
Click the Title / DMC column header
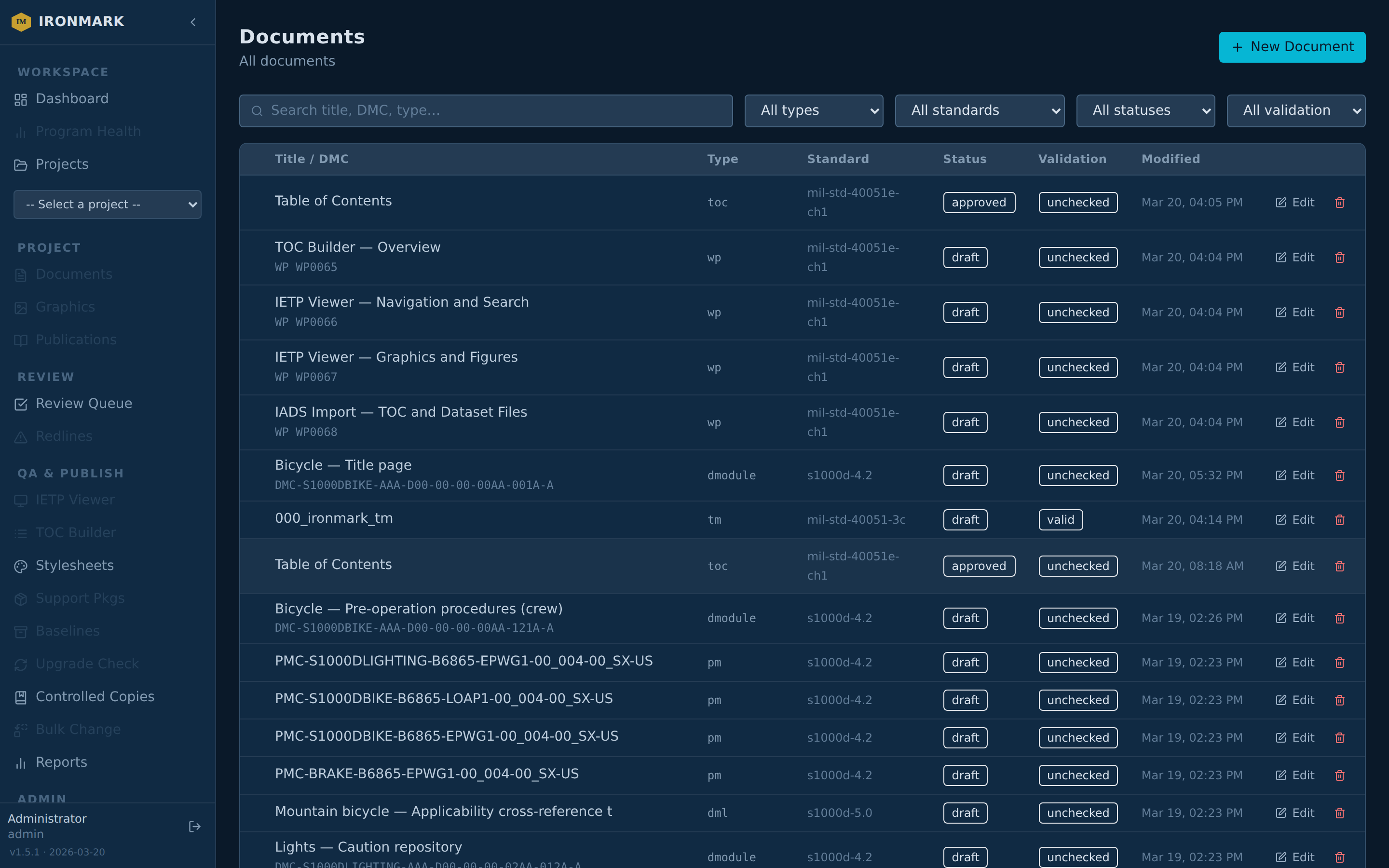[312, 159]
